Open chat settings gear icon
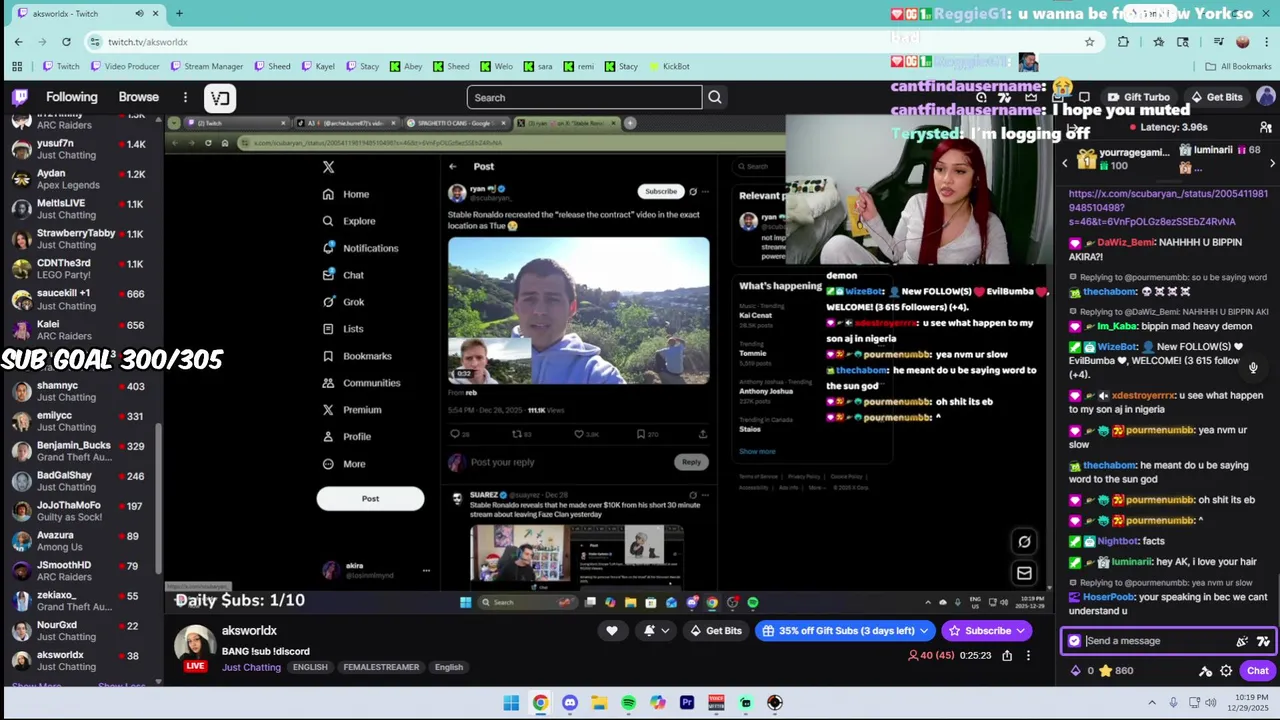This screenshot has width=1280, height=720. click(1226, 671)
